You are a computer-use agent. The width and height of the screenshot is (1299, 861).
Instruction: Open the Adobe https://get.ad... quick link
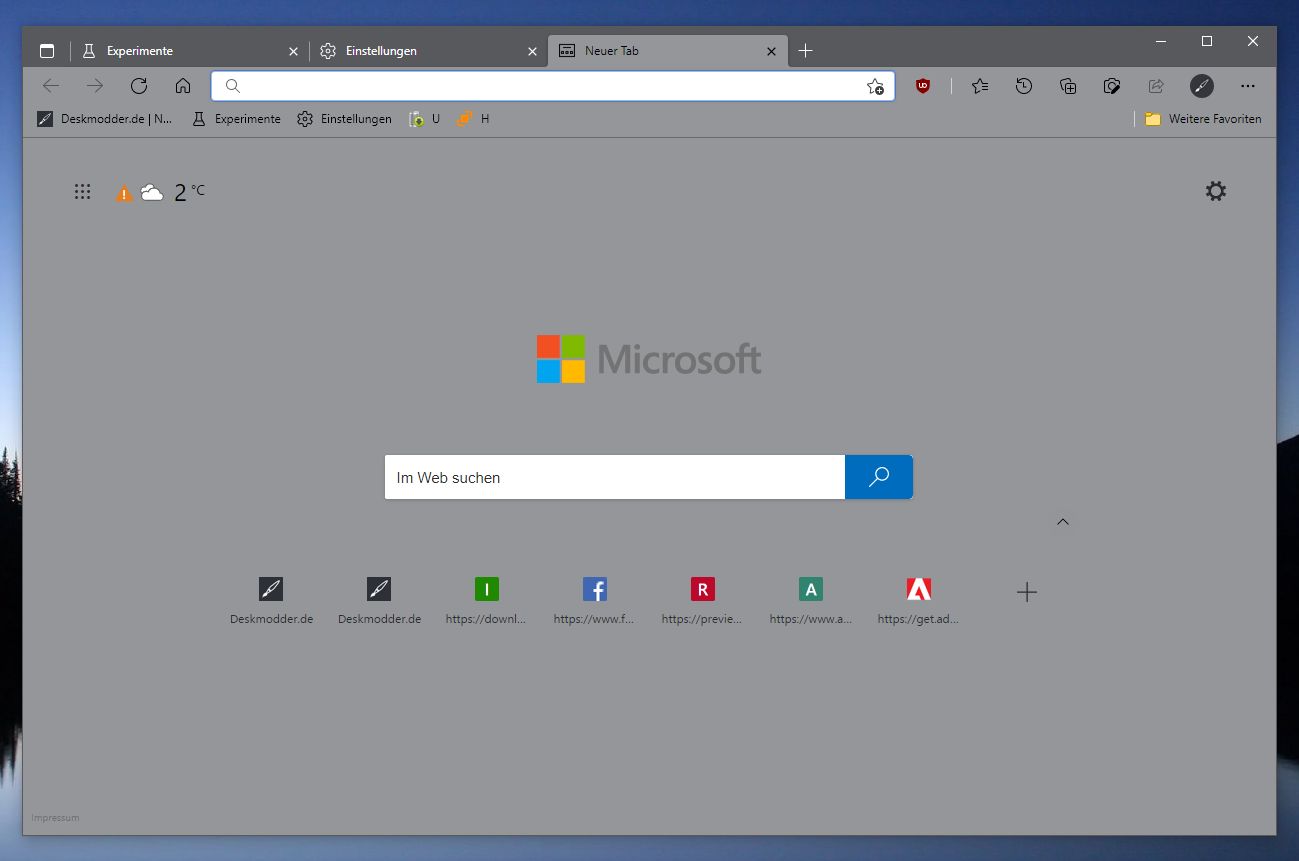919,600
